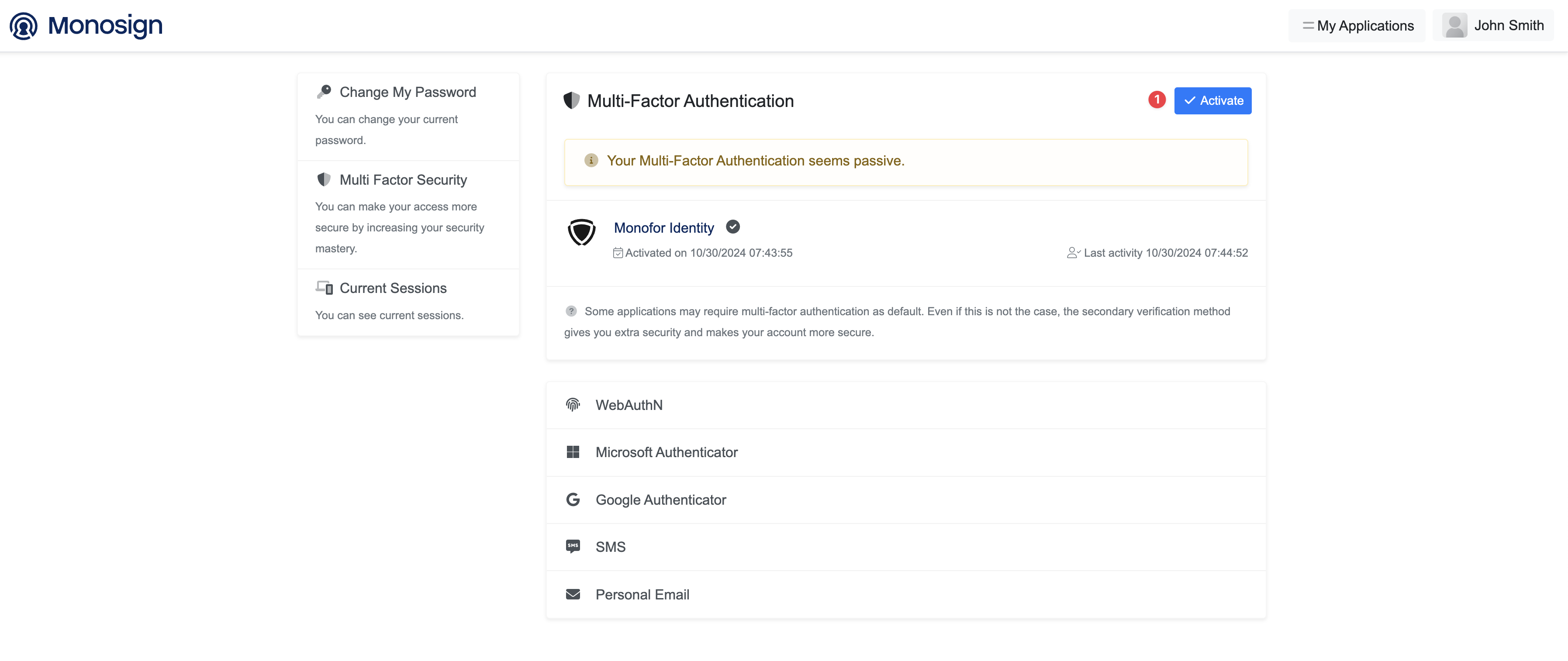Open the John Smith user menu
1568x661 pixels.
(x=1508, y=26)
